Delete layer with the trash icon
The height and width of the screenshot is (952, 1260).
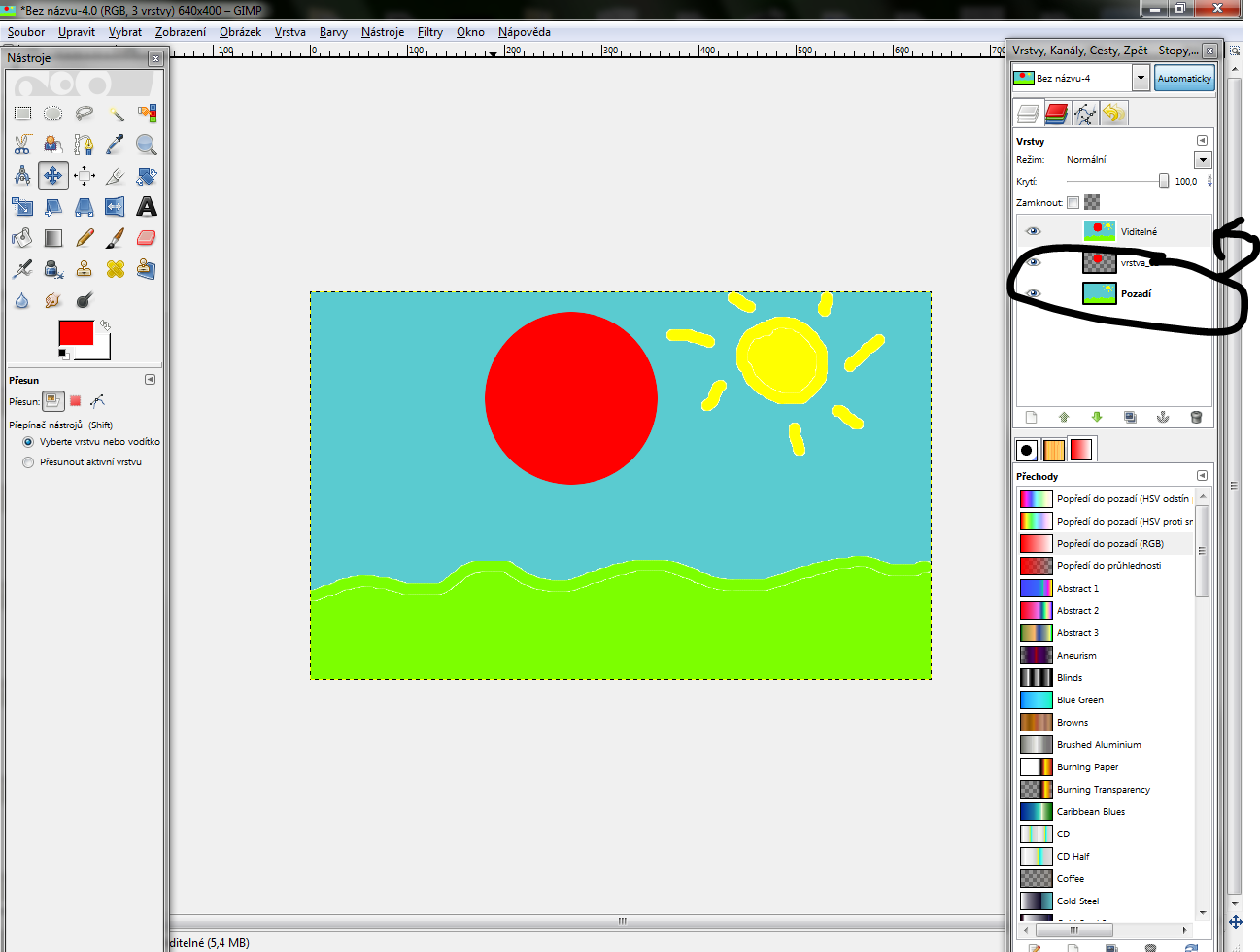click(1196, 418)
